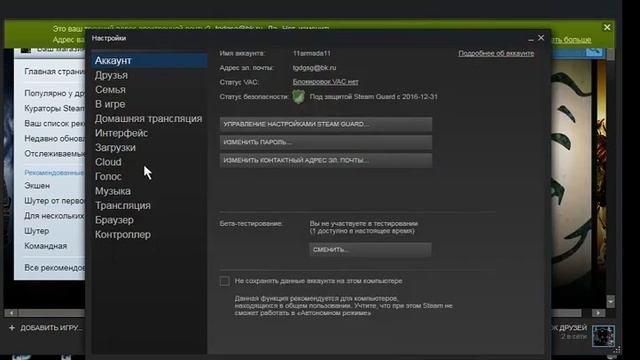Screen dimensions: 640x360
Task: Open the Браузер settings section
Action: pos(114,220)
